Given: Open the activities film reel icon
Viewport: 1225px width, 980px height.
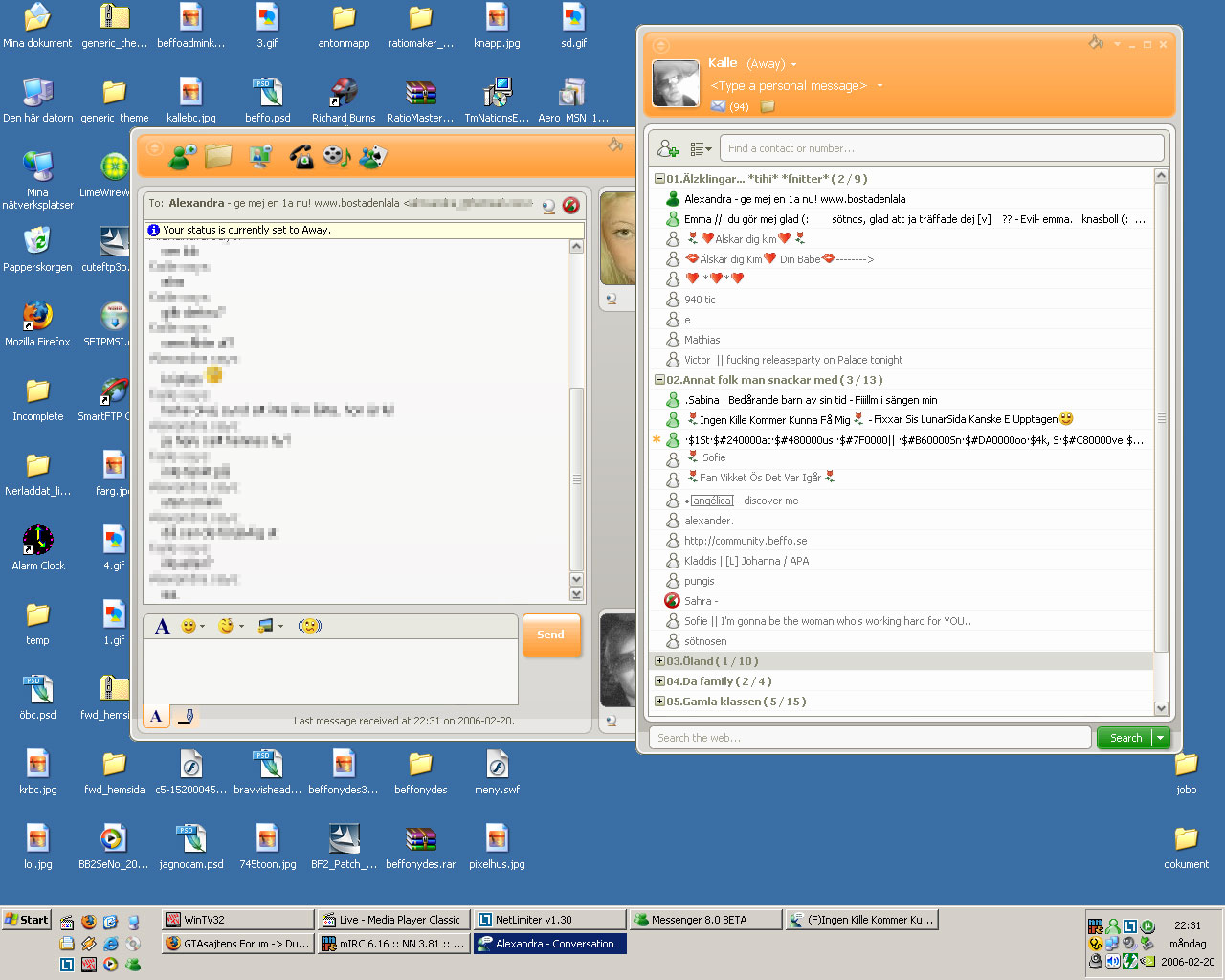Looking at the screenshot, I should pos(336,156).
